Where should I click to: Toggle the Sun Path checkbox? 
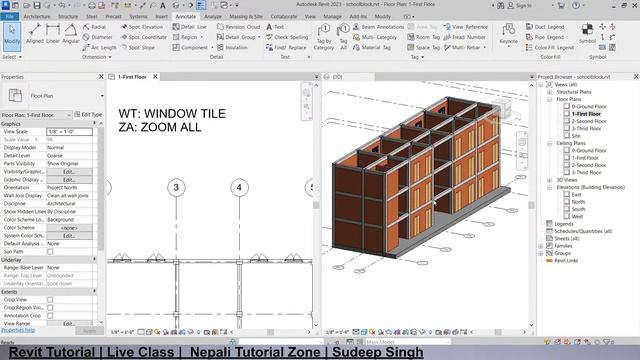pos(50,252)
